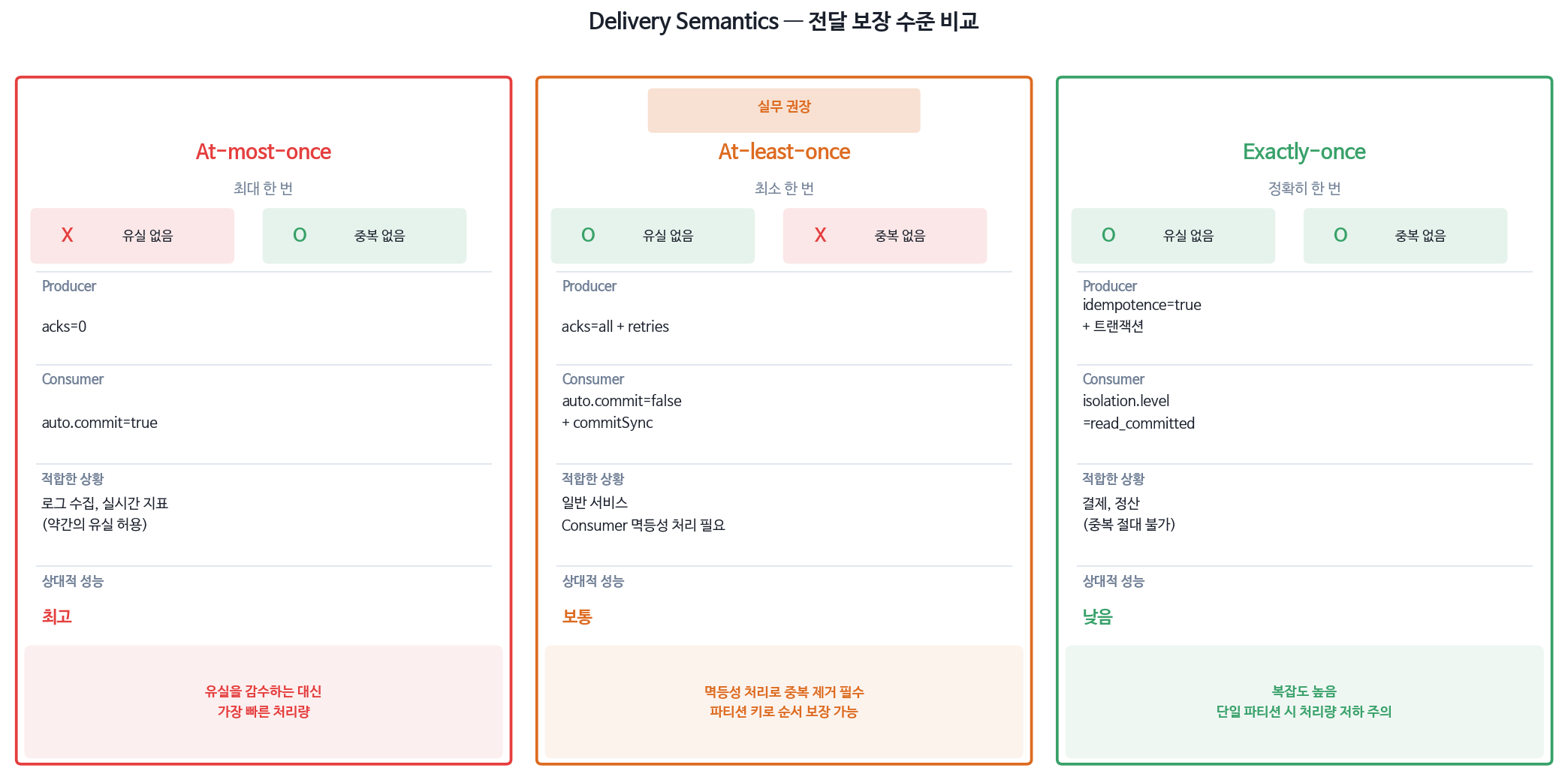This screenshot has height=780, width=1568.
Task: Click the O icon beside 중복 없음 in Exactly-once
Action: [1340, 235]
